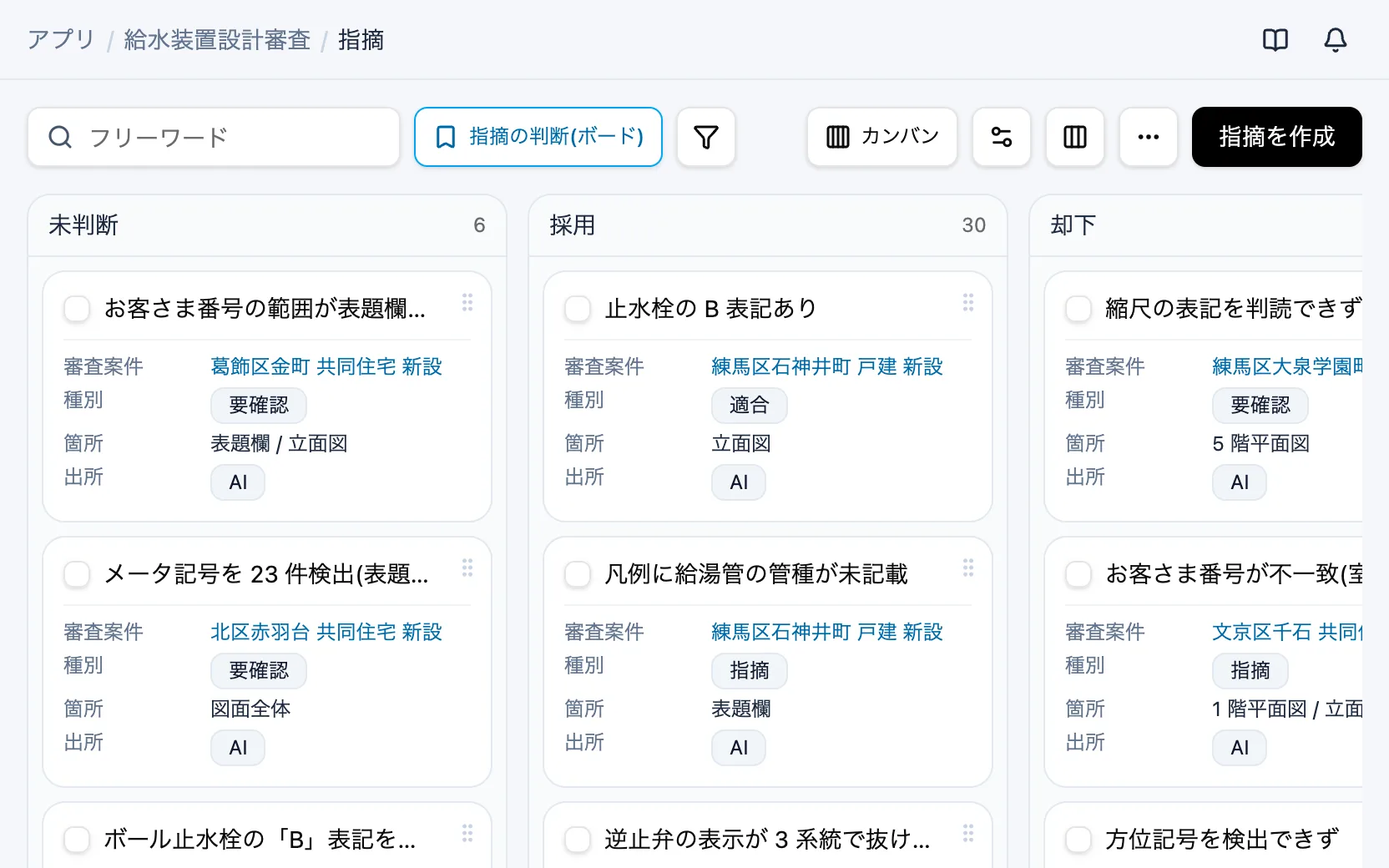Grab drag handle on 止水栓の B 表記あり card
The image size is (1389, 868).
click(968, 303)
